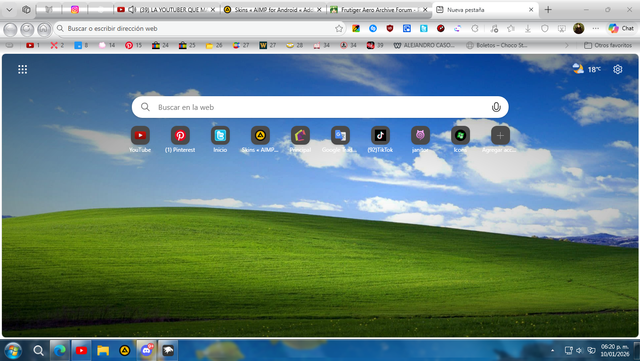Open Discord from the taskbar
The width and height of the screenshot is (640, 361).
pyautogui.click(x=147, y=350)
